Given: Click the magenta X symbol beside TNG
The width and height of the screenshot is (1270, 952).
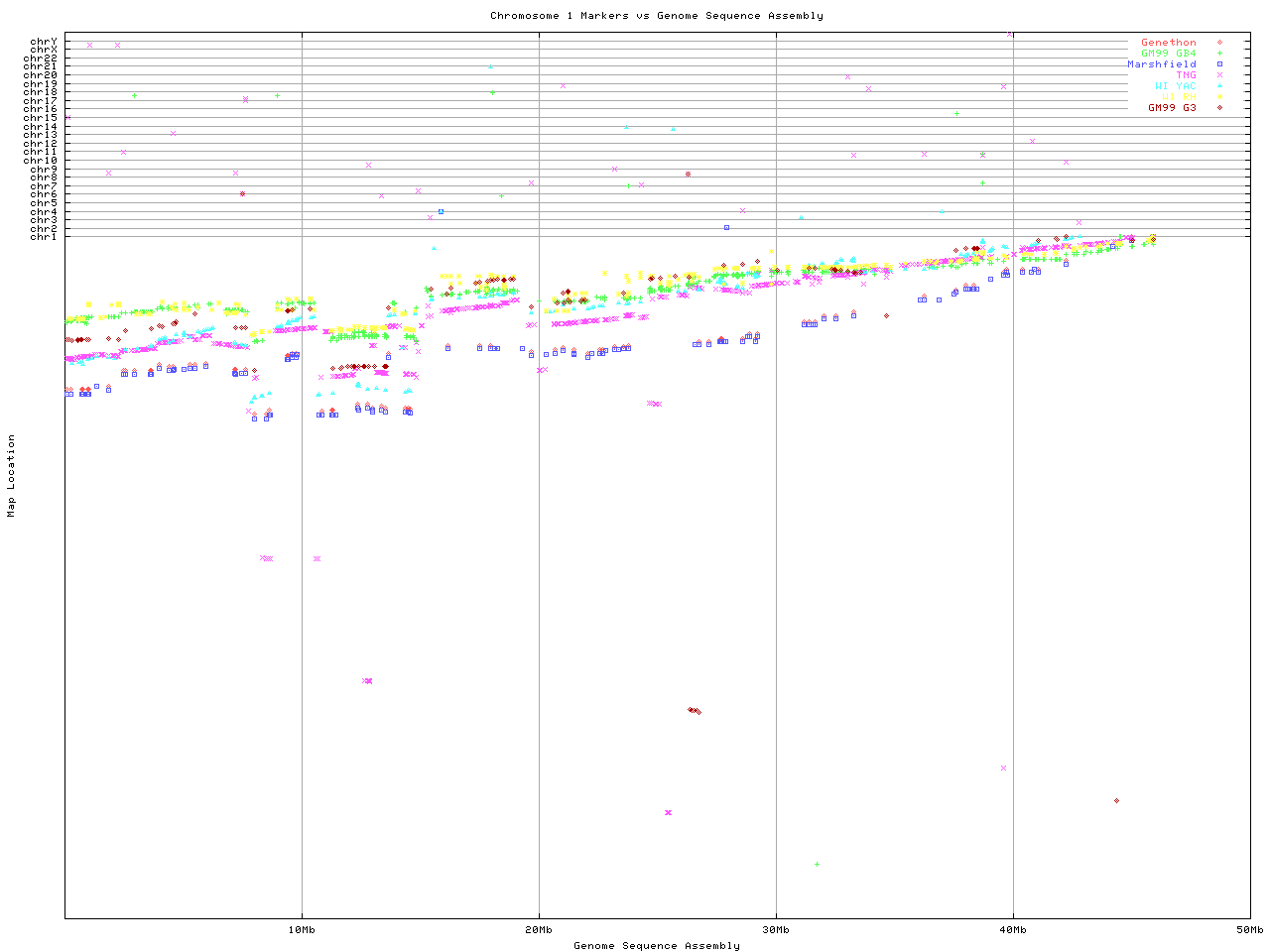Looking at the screenshot, I should (x=1219, y=75).
